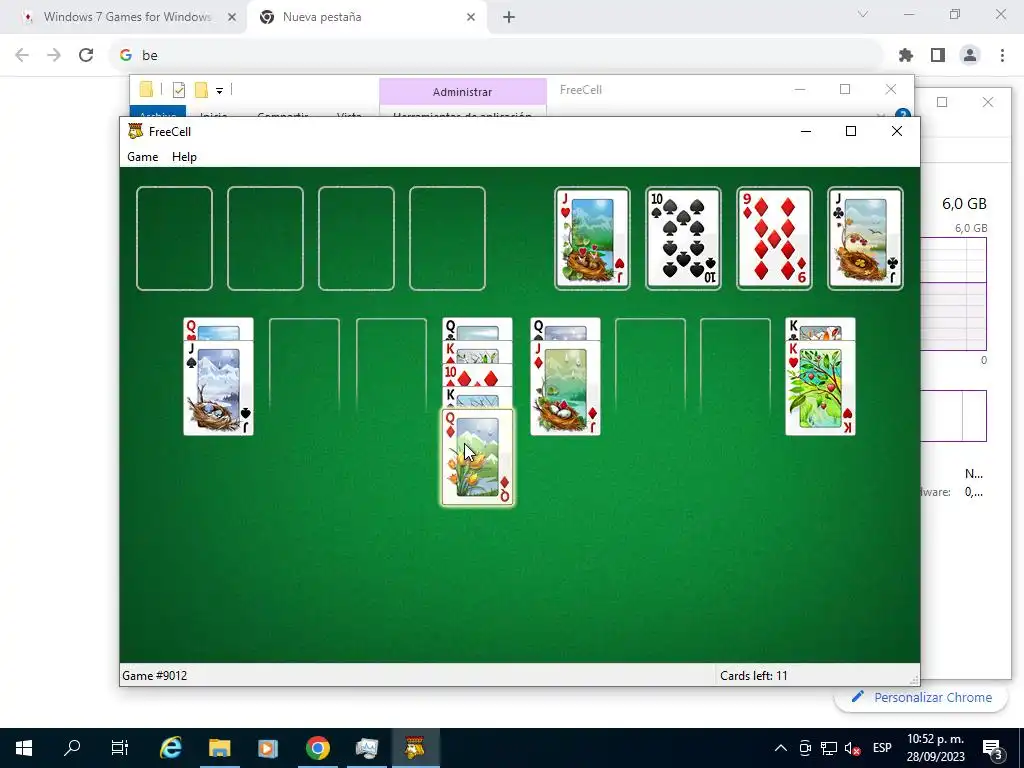The image size is (1024, 768).
Task: Click the Jack of clubs foundation pile
Action: coord(865,238)
